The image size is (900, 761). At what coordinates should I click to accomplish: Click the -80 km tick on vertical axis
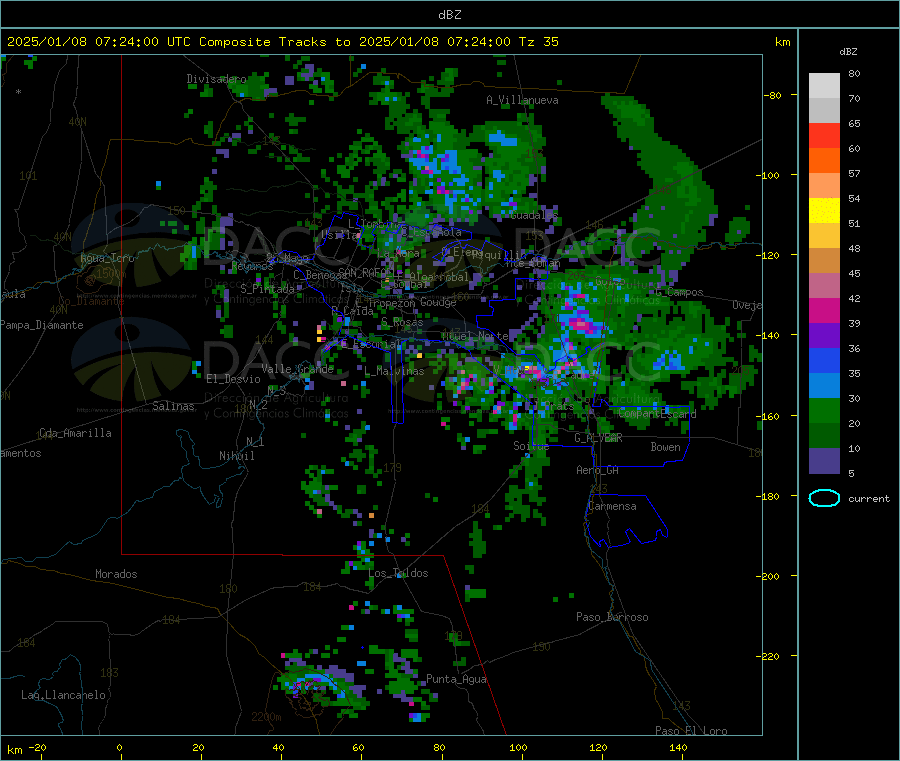click(x=772, y=95)
